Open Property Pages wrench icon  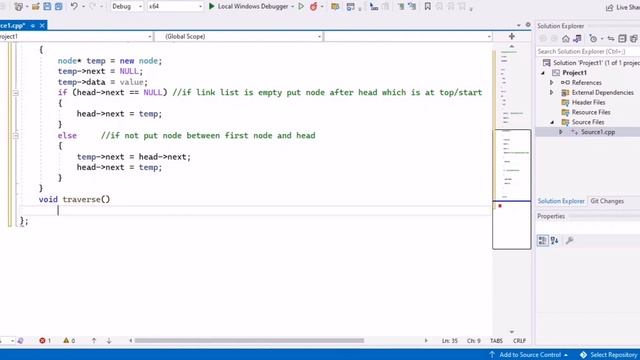coord(569,240)
